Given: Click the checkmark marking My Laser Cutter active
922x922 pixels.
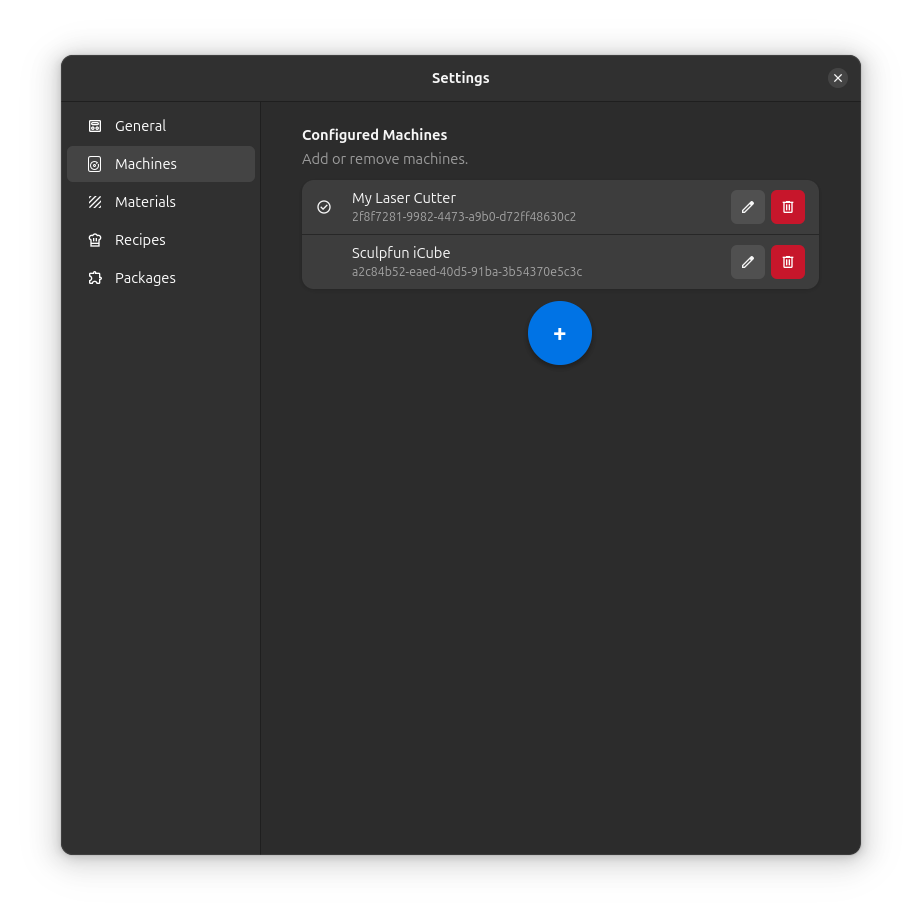Looking at the screenshot, I should click(324, 207).
